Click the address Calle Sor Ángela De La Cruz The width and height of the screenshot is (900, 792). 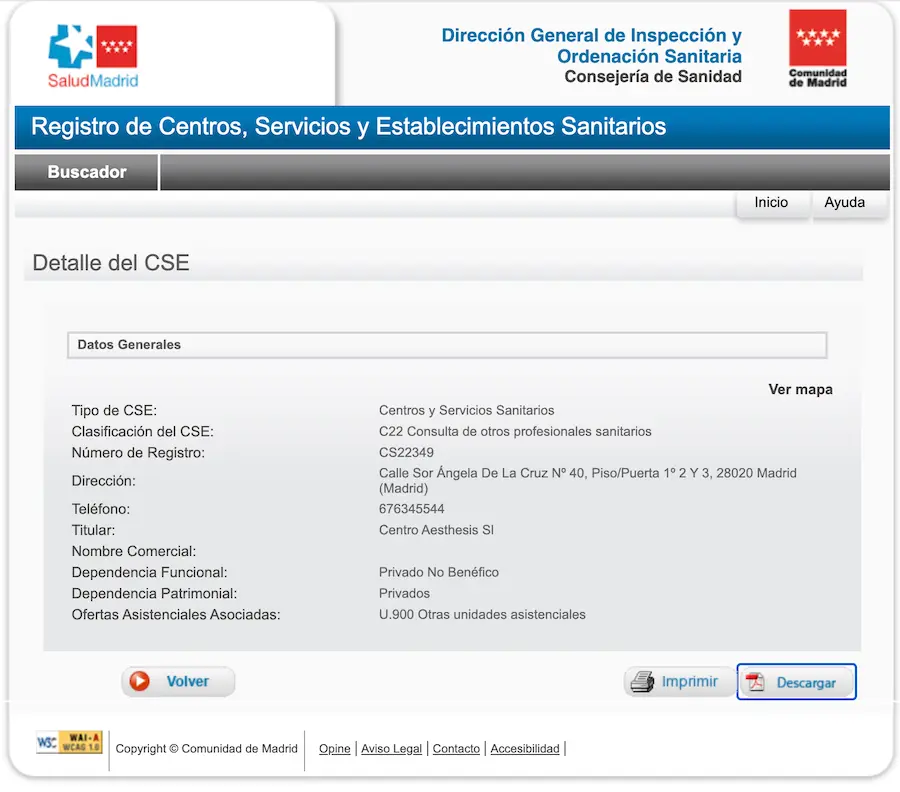[588, 480]
